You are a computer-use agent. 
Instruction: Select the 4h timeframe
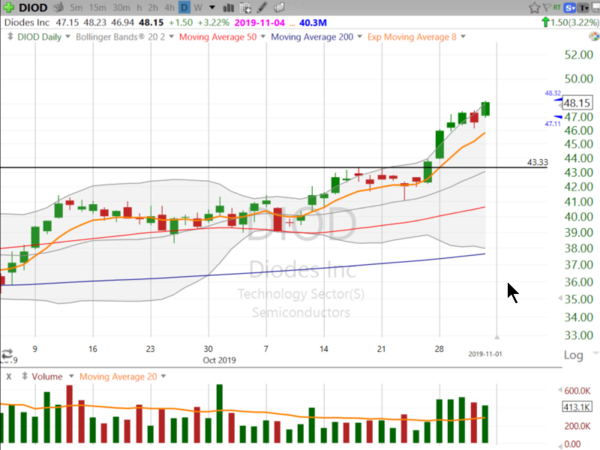click(x=169, y=8)
